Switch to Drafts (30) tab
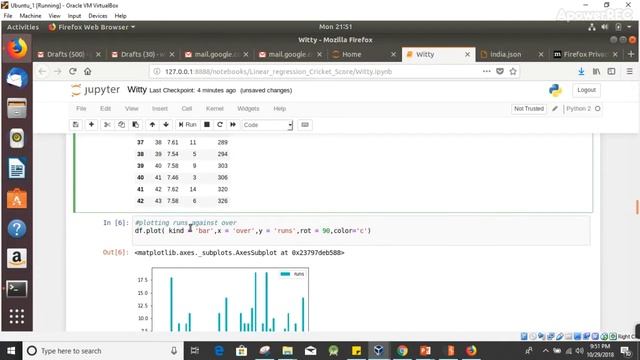This screenshot has height=360, width=640. pyautogui.click(x=142, y=54)
